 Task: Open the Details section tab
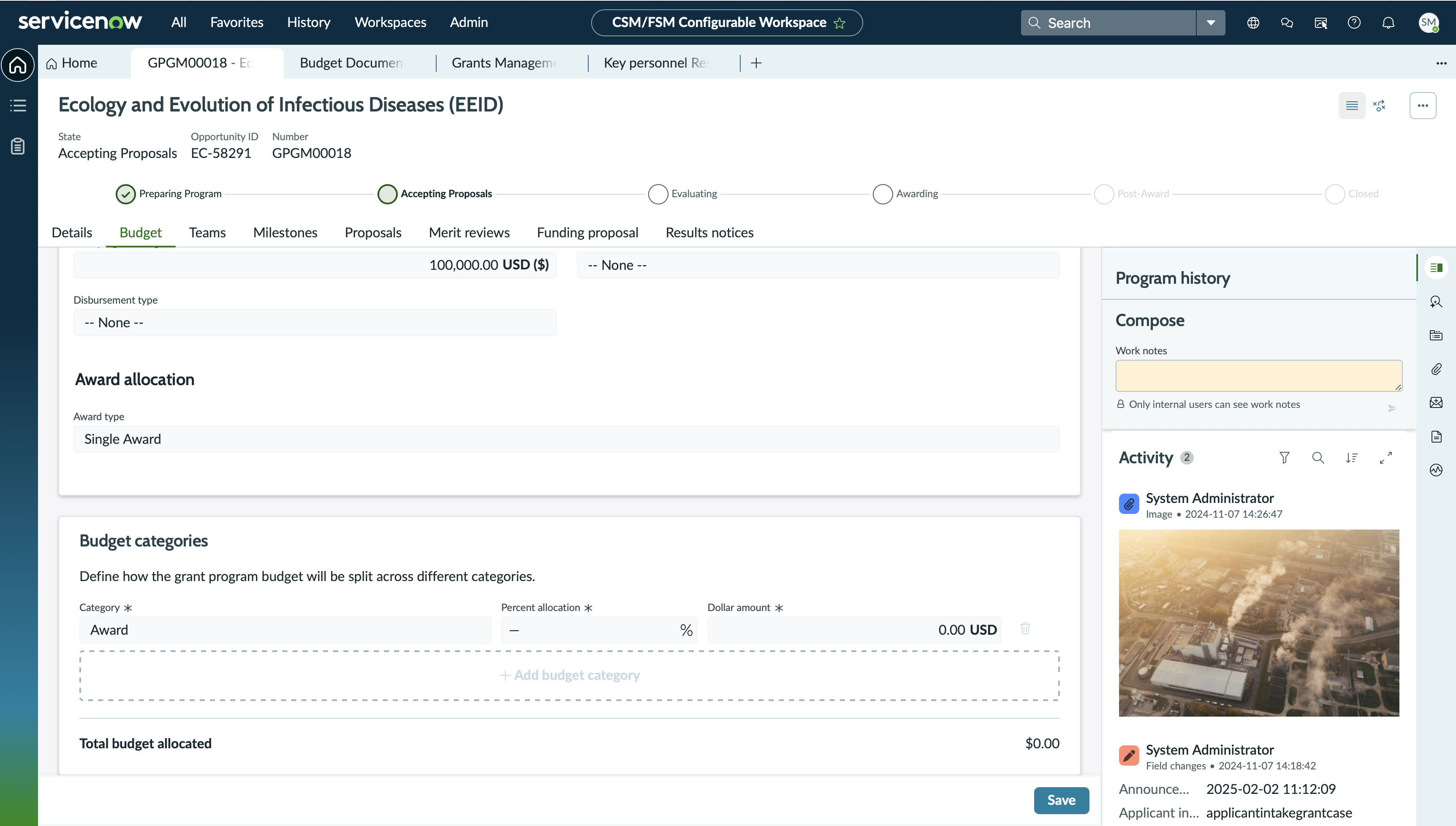coord(71,233)
